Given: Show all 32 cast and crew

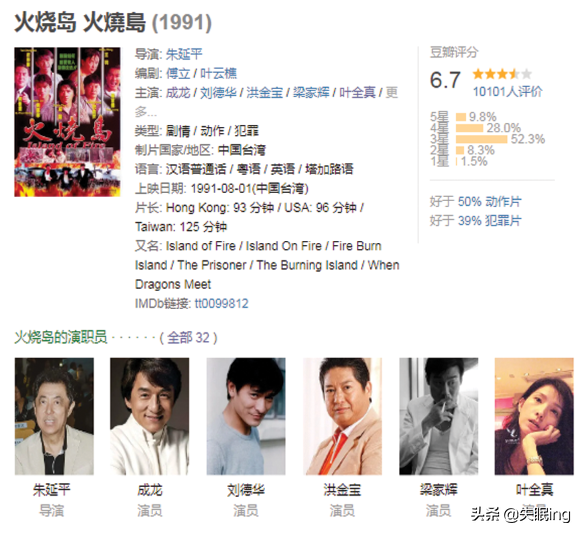Looking at the screenshot, I should tap(188, 338).
